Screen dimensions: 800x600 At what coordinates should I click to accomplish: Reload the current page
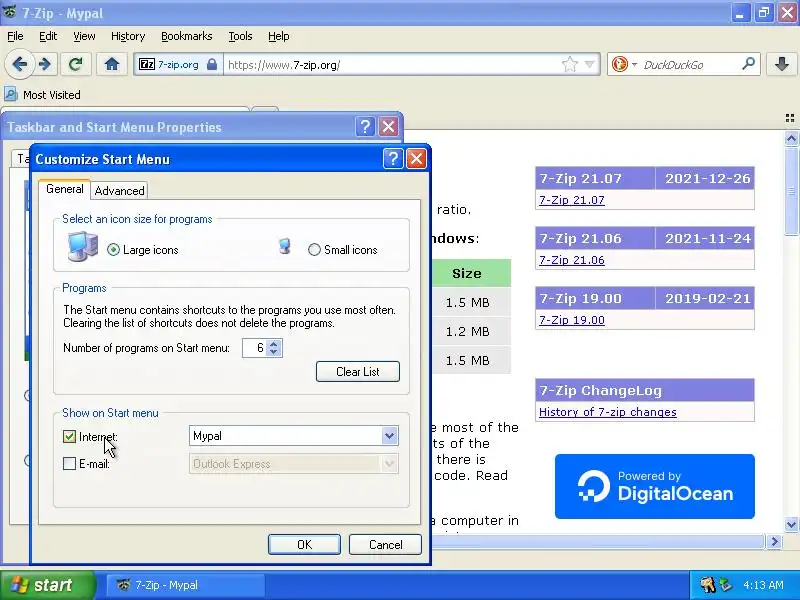76,64
